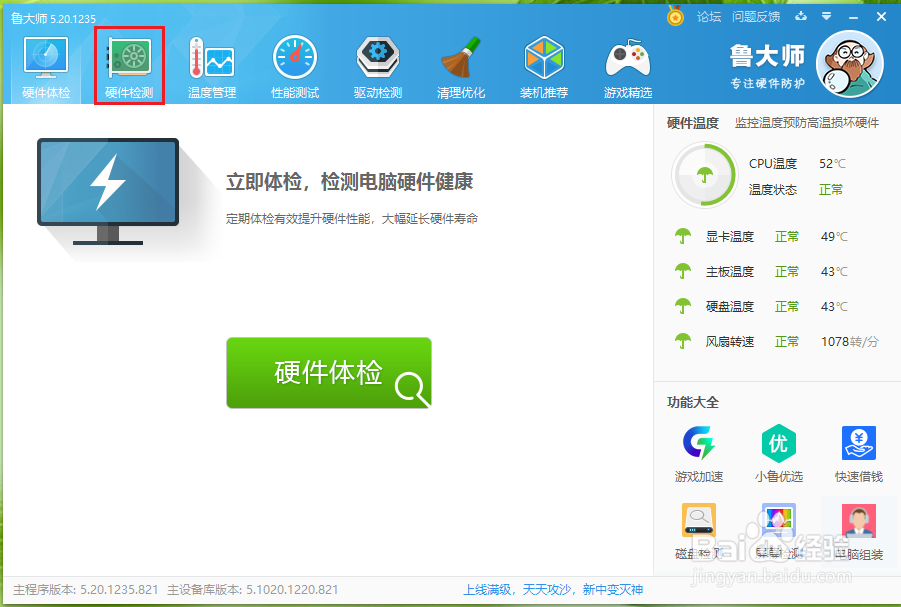This screenshot has width=901, height=607.
Task: Open the title bar dropdown arrow menu
Action: pyautogui.click(x=826, y=16)
